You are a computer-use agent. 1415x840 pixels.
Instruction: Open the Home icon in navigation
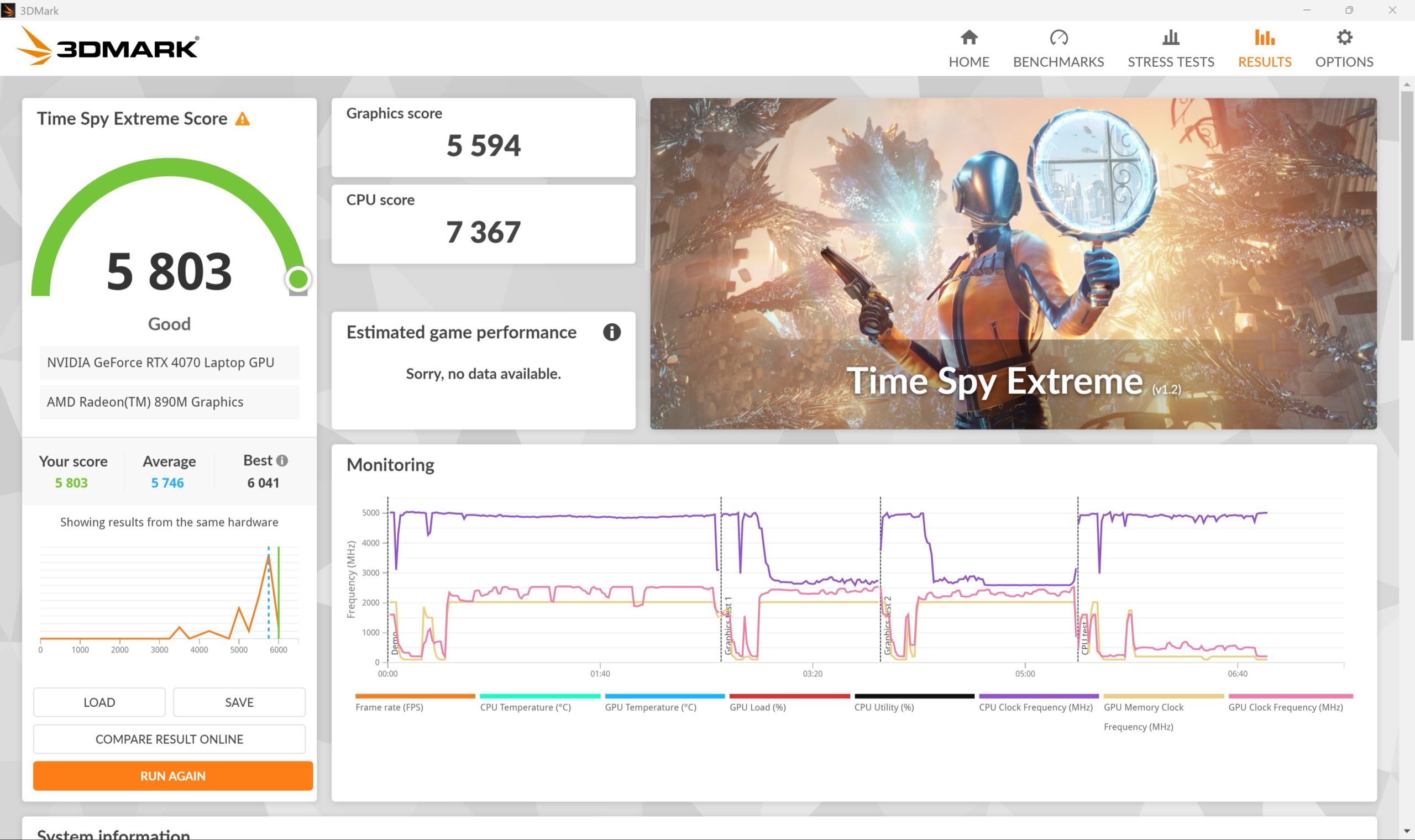point(968,38)
